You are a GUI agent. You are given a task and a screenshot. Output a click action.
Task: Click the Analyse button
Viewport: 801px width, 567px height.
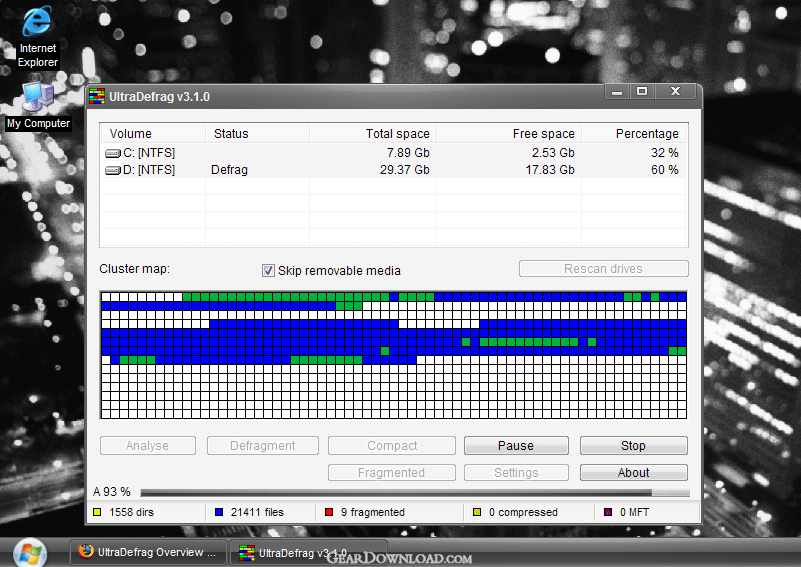pyautogui.click(x=148, y=445)
